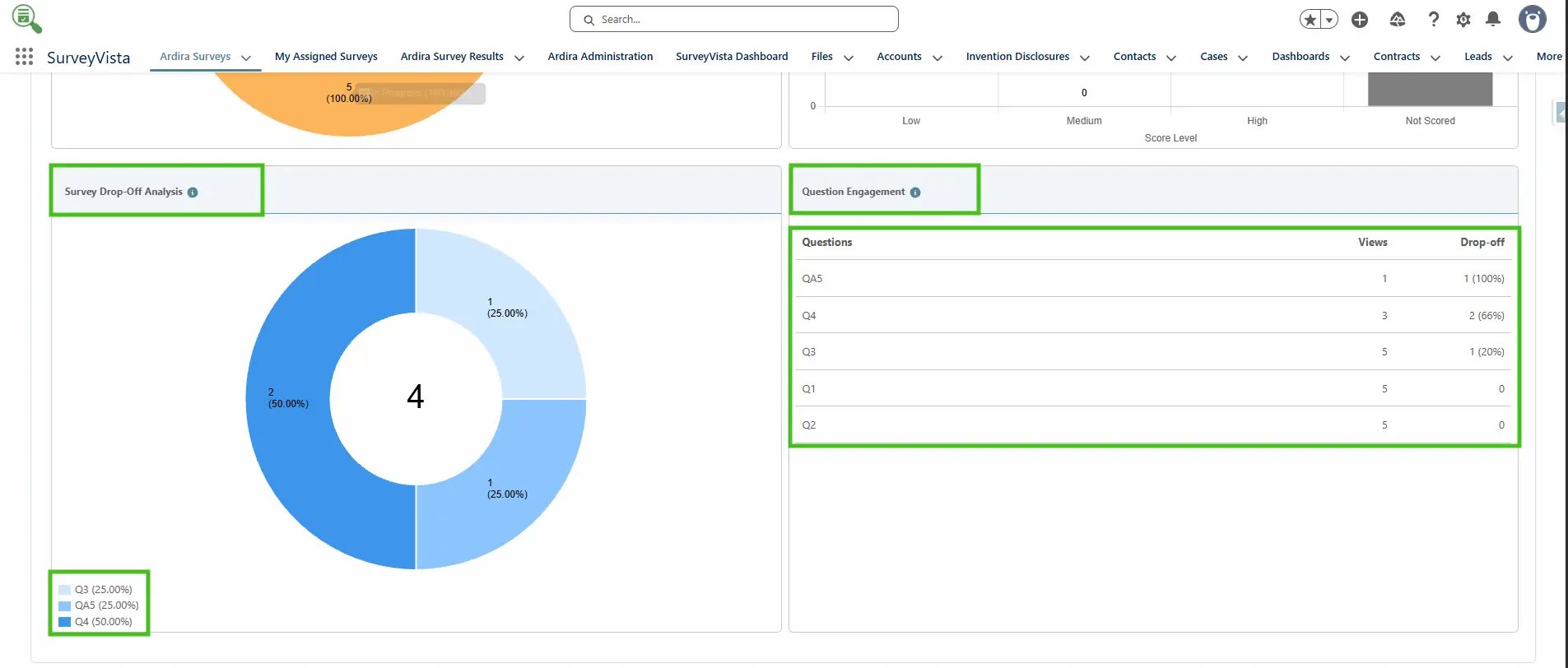Open the More navigation menu
The height and width of the screenshot is (668, 1568).
point(1548,57)
